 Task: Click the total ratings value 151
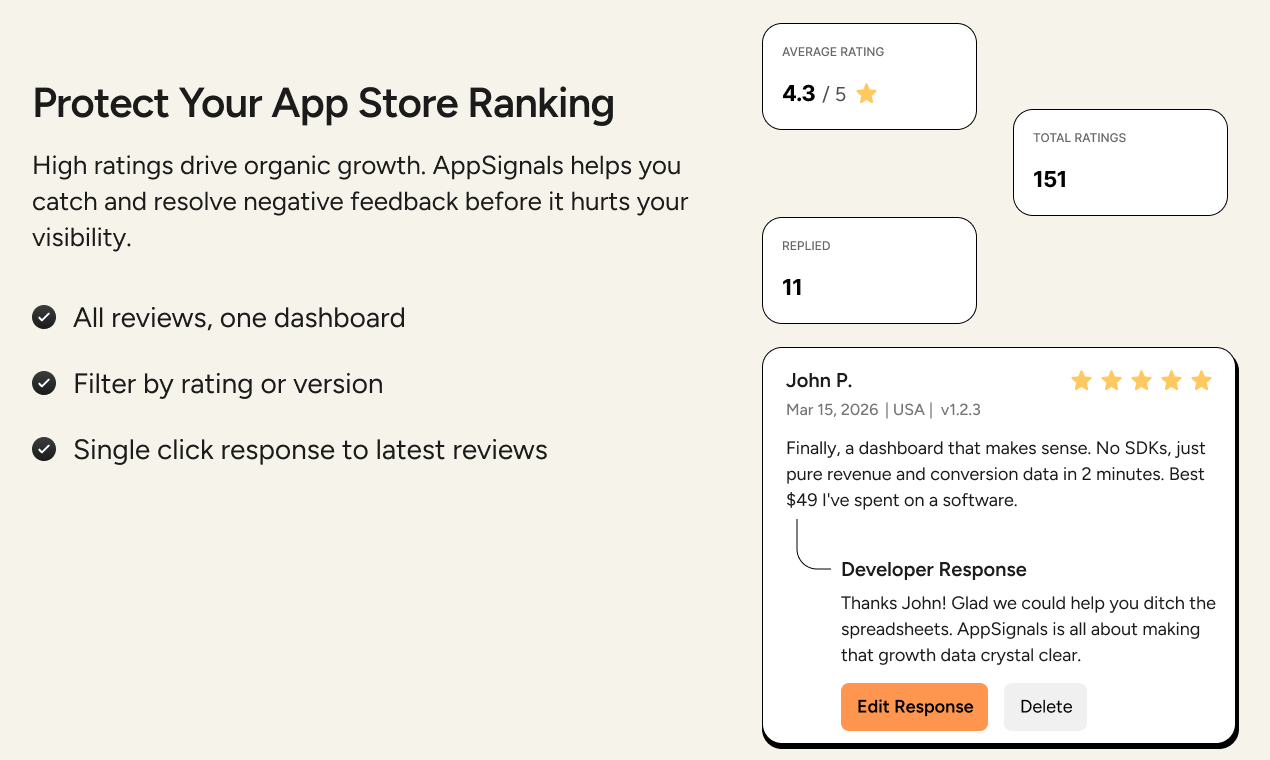1050,180
